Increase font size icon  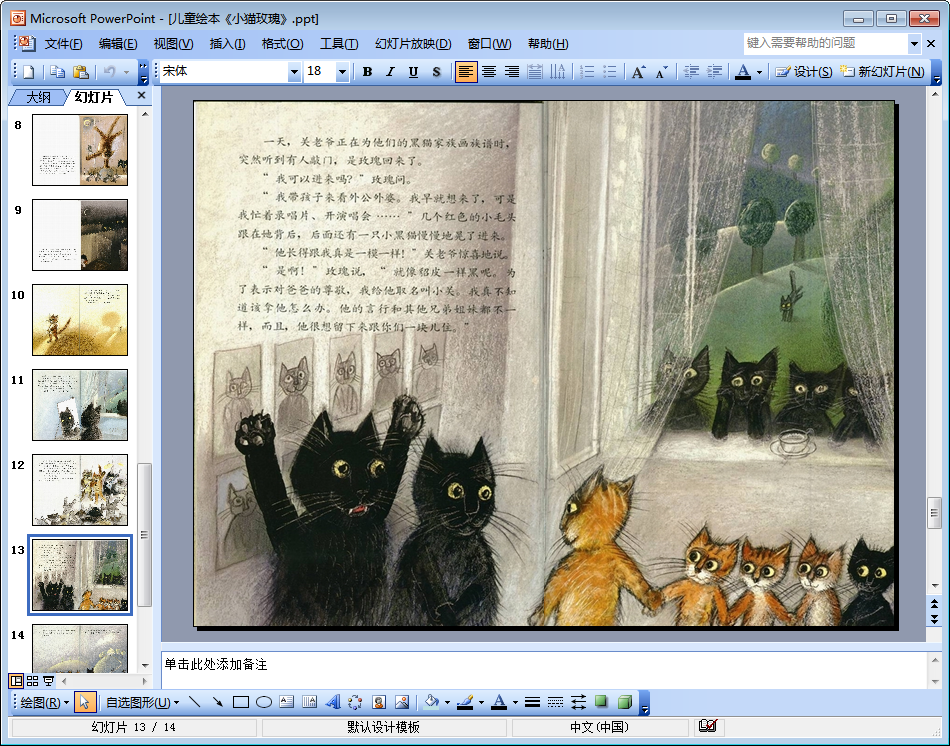pyautogui.click(x=639, y=72)
